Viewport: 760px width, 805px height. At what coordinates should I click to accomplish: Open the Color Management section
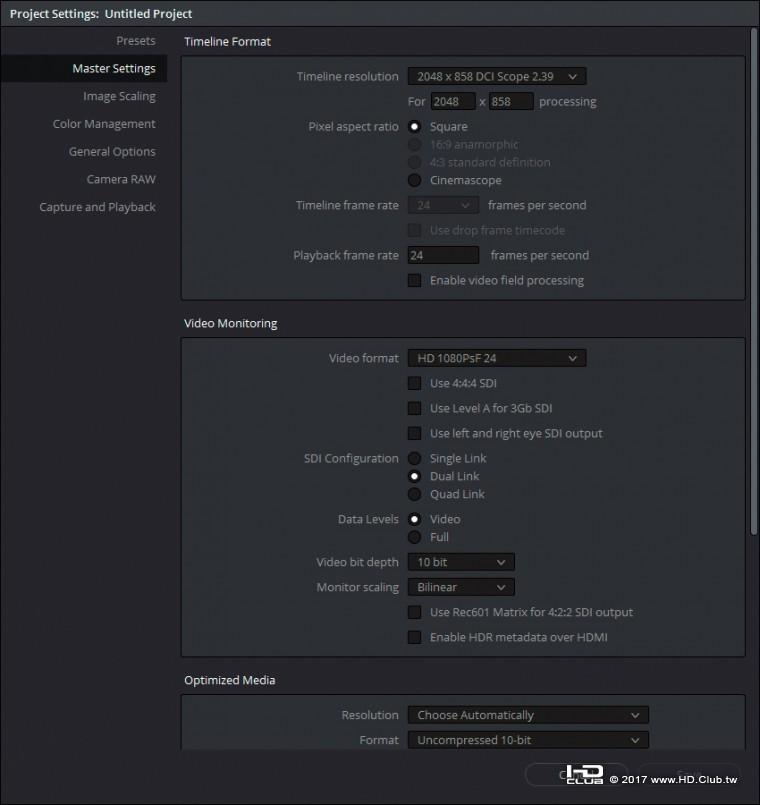point(104,124)
